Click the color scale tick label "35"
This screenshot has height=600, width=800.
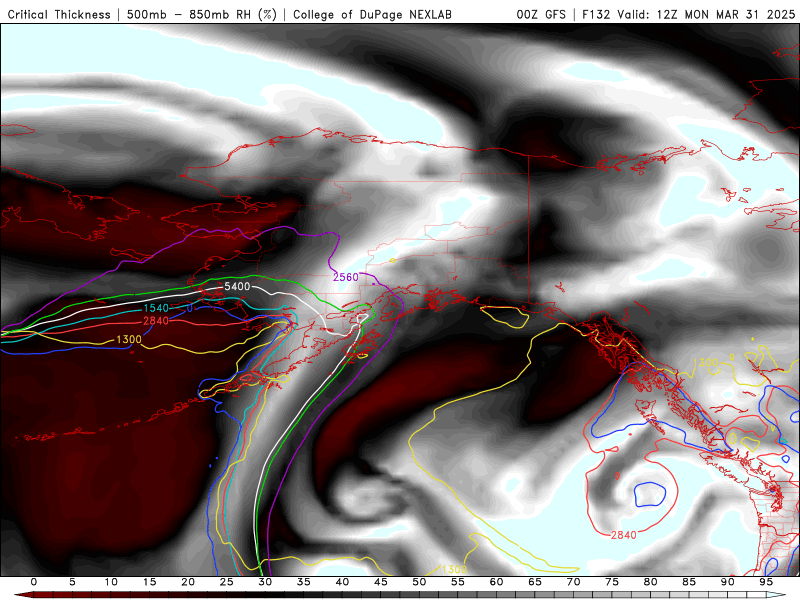304,582
